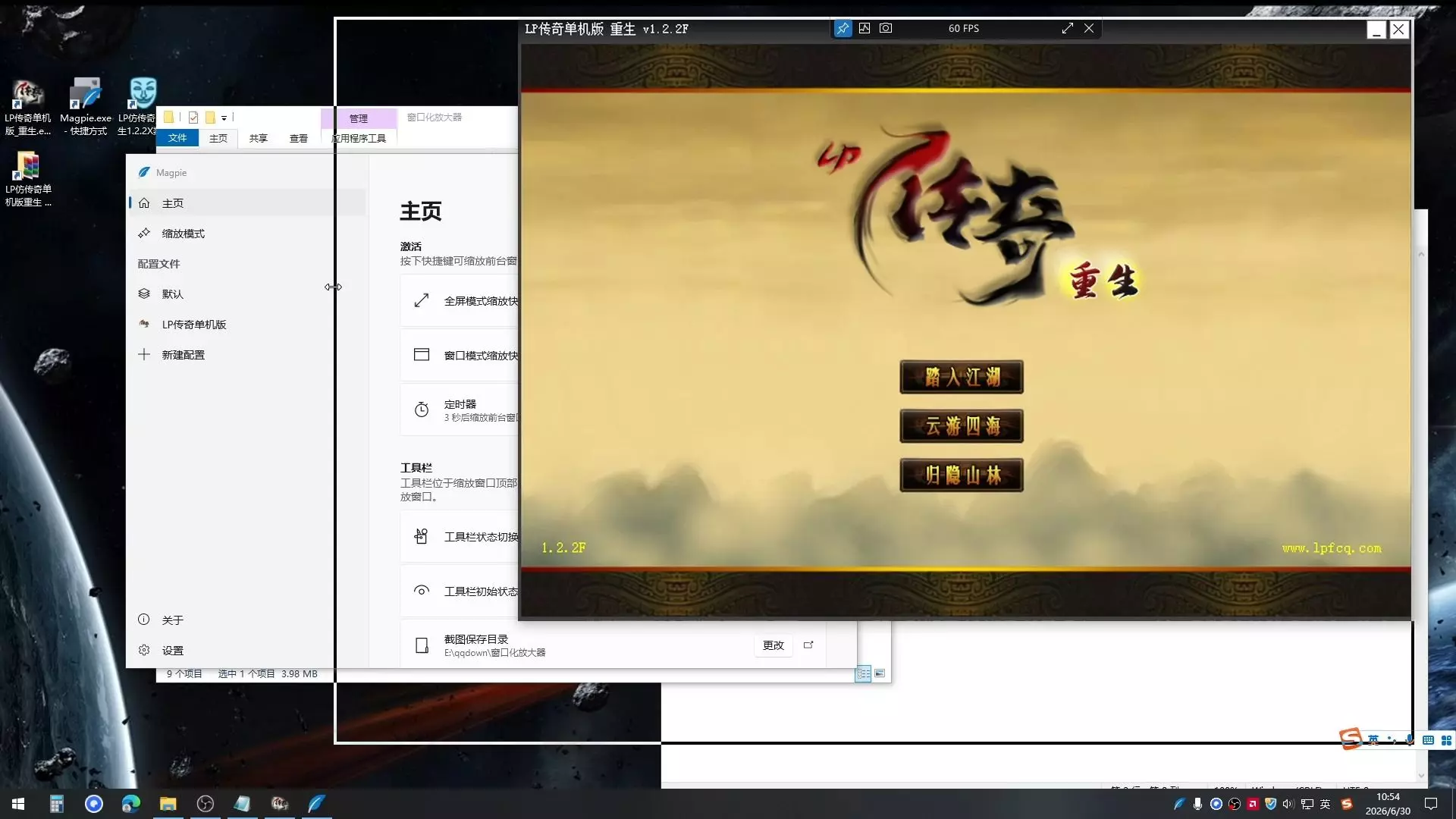Choose the 云游四海 game button

(962, 426)
